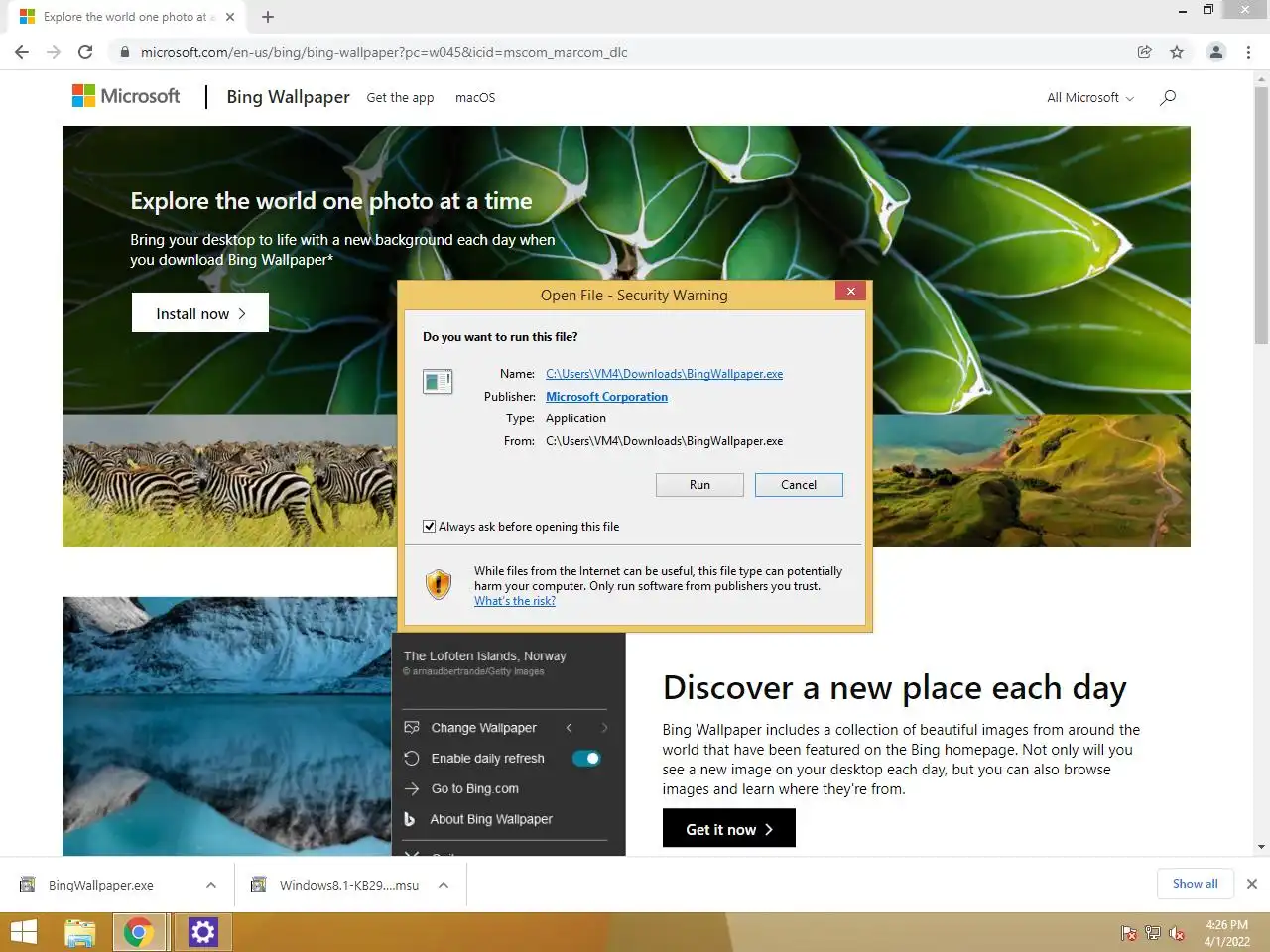
Task: Open options chevron for BingWallpaper.exe download
Action: coord(211,885)
